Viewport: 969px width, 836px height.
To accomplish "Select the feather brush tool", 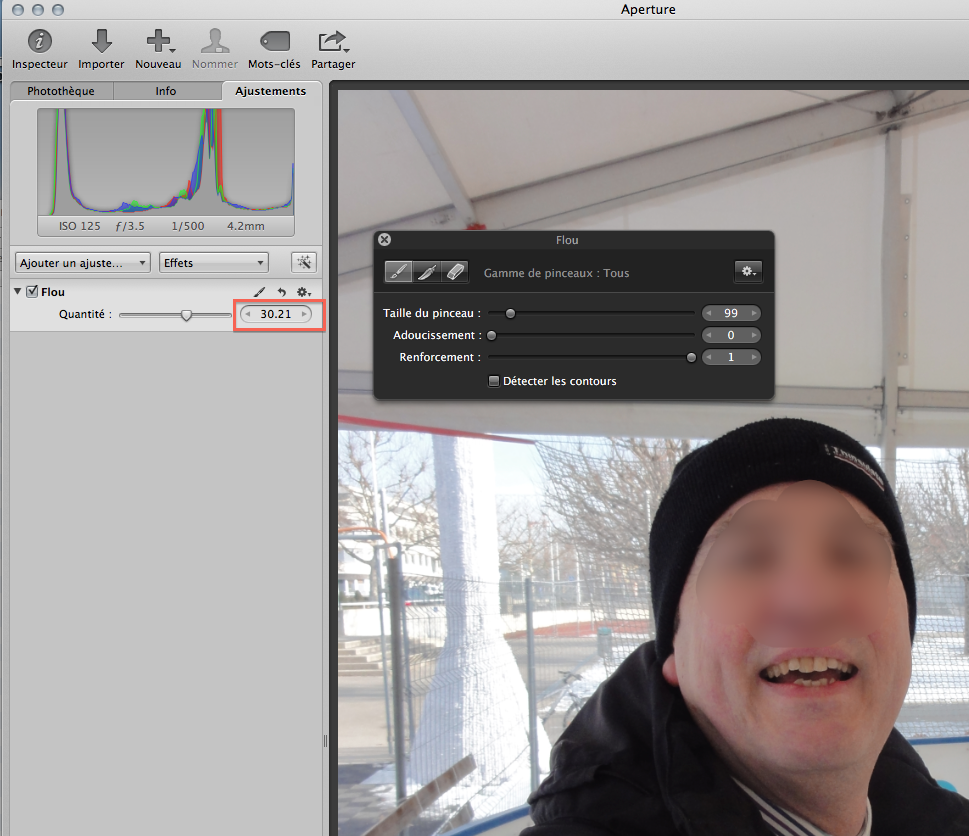I will [426, 271].
